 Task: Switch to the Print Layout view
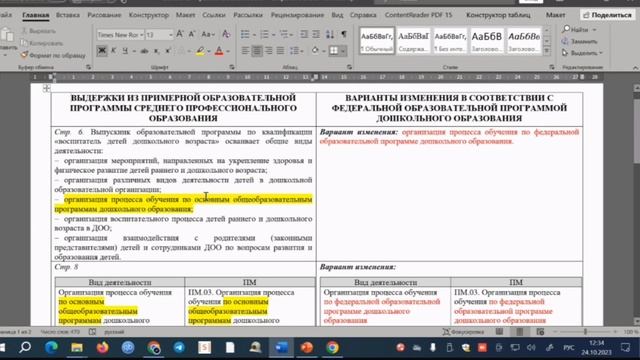pyautogui.click(x=520, y=332)
